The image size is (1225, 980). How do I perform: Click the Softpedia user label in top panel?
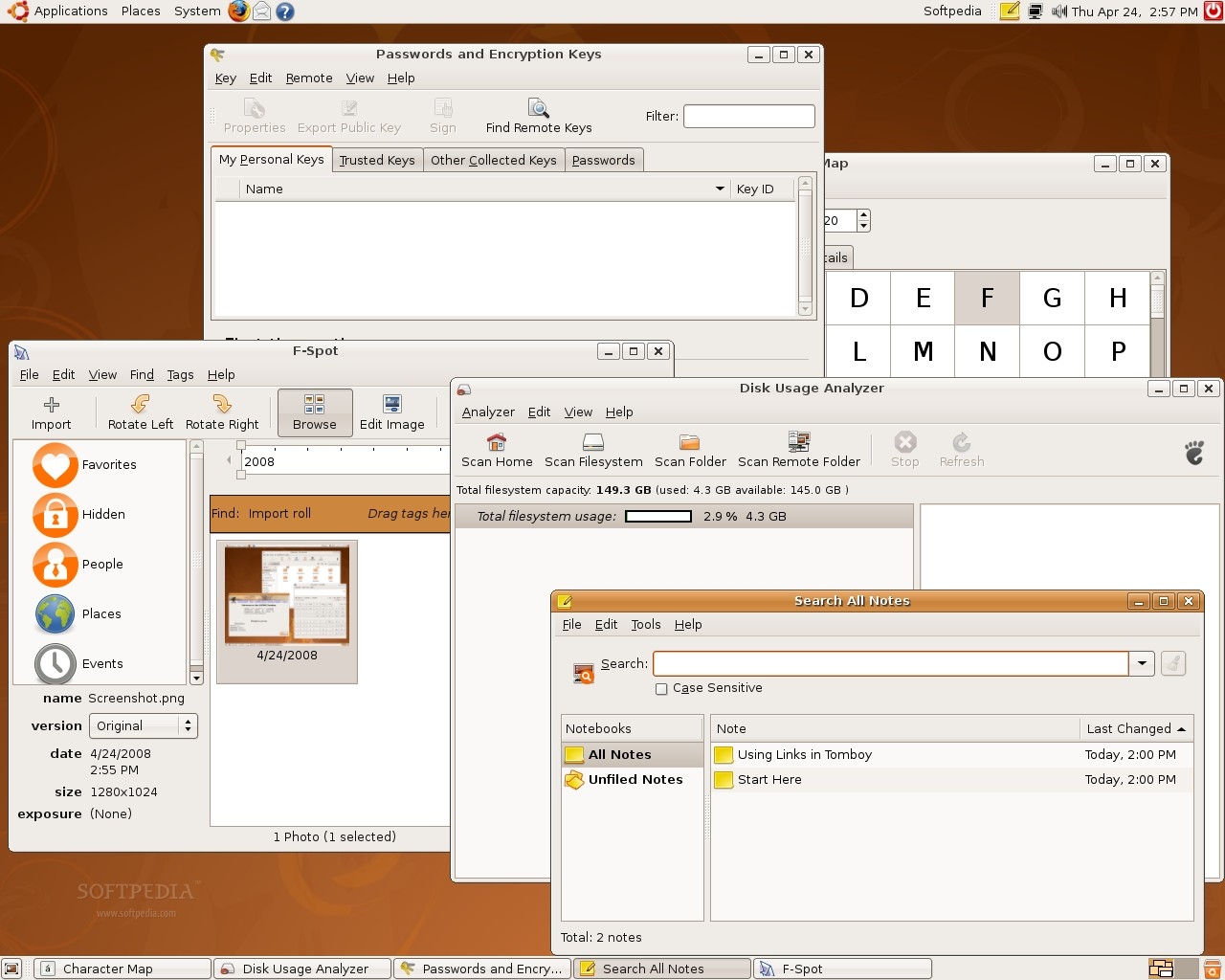(952, 11)
